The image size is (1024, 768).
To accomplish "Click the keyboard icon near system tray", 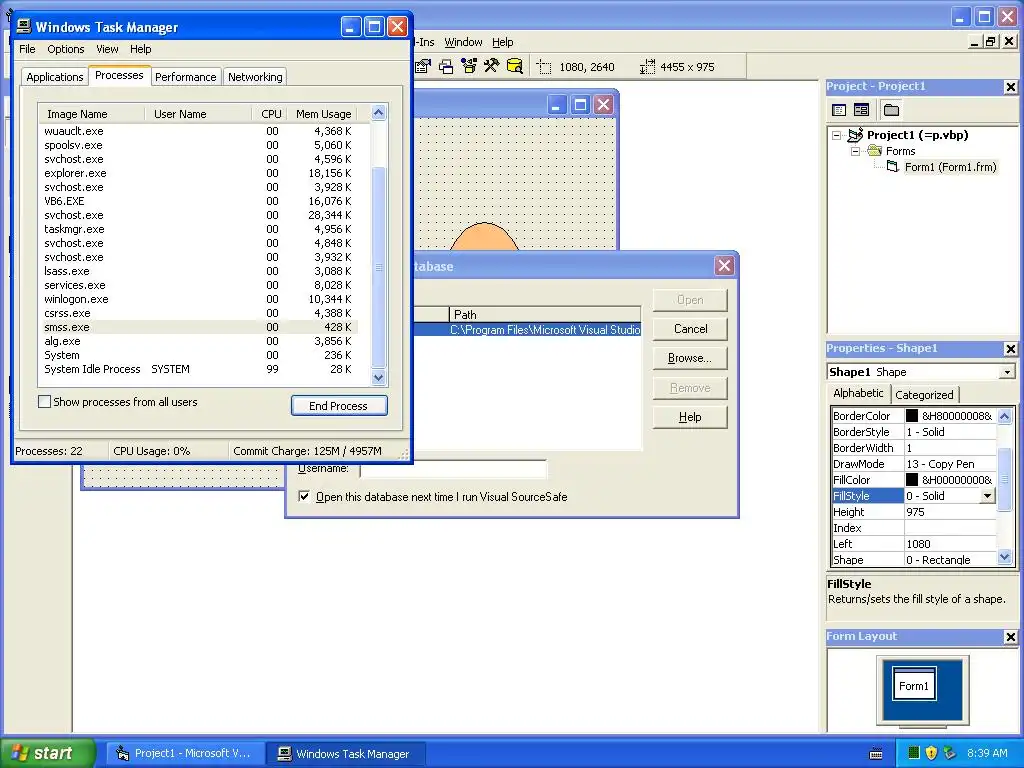I will (x=876, y=754).
